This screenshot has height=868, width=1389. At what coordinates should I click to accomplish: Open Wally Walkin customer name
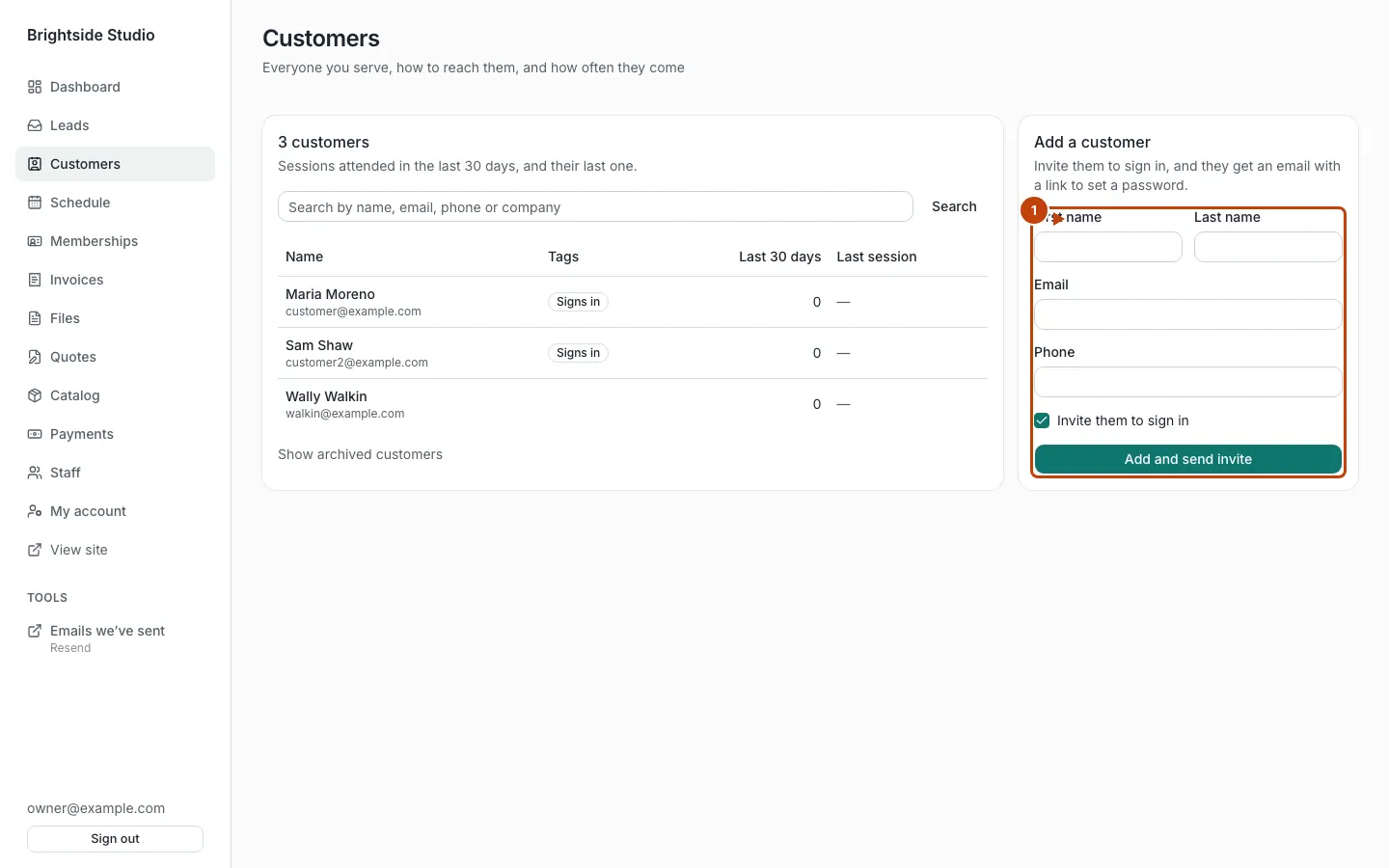click(326, 396)
